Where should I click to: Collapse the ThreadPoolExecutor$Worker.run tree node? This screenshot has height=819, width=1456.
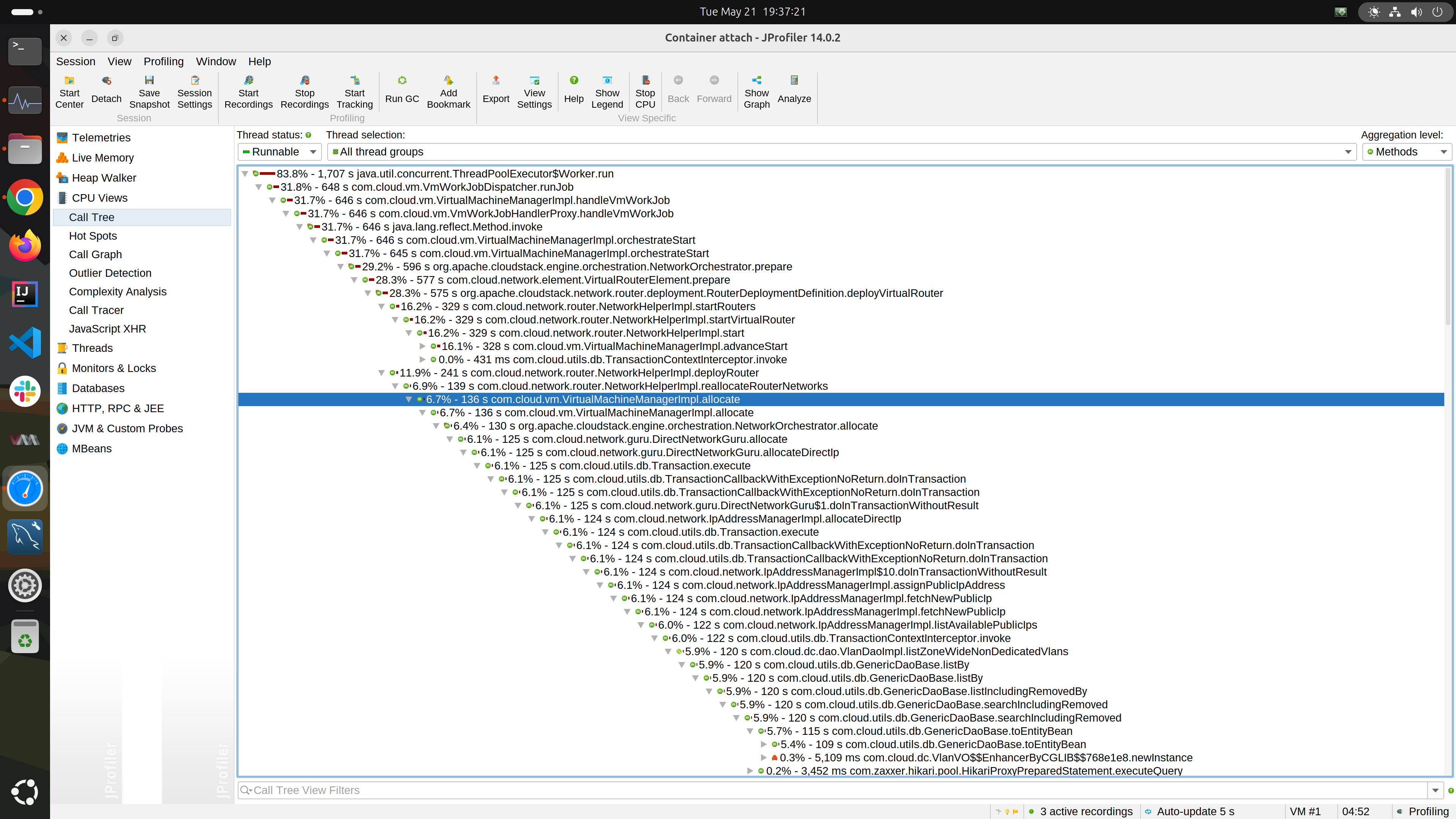click(245, 174)
